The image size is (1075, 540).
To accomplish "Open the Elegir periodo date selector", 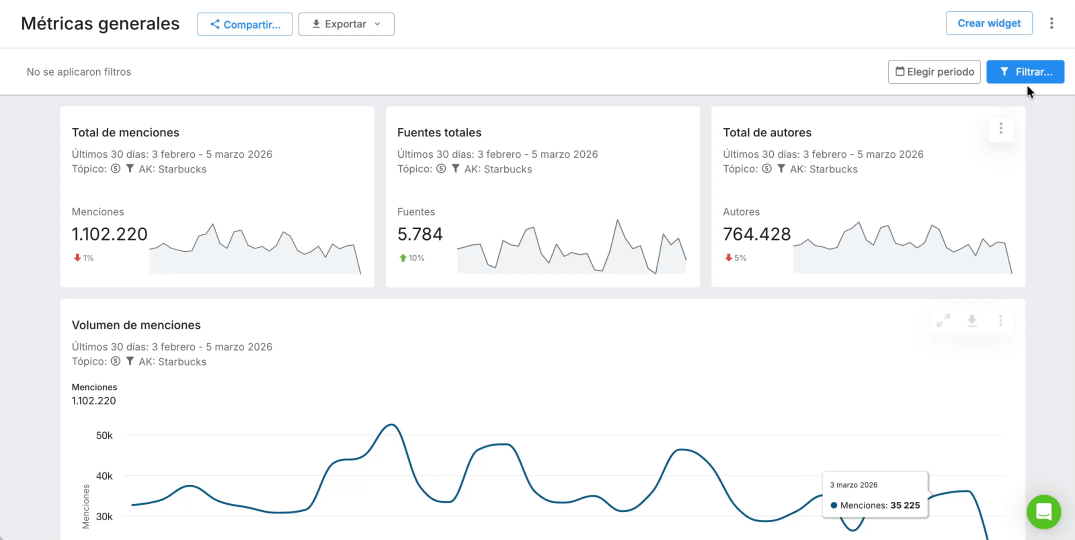I will [934, 72].
